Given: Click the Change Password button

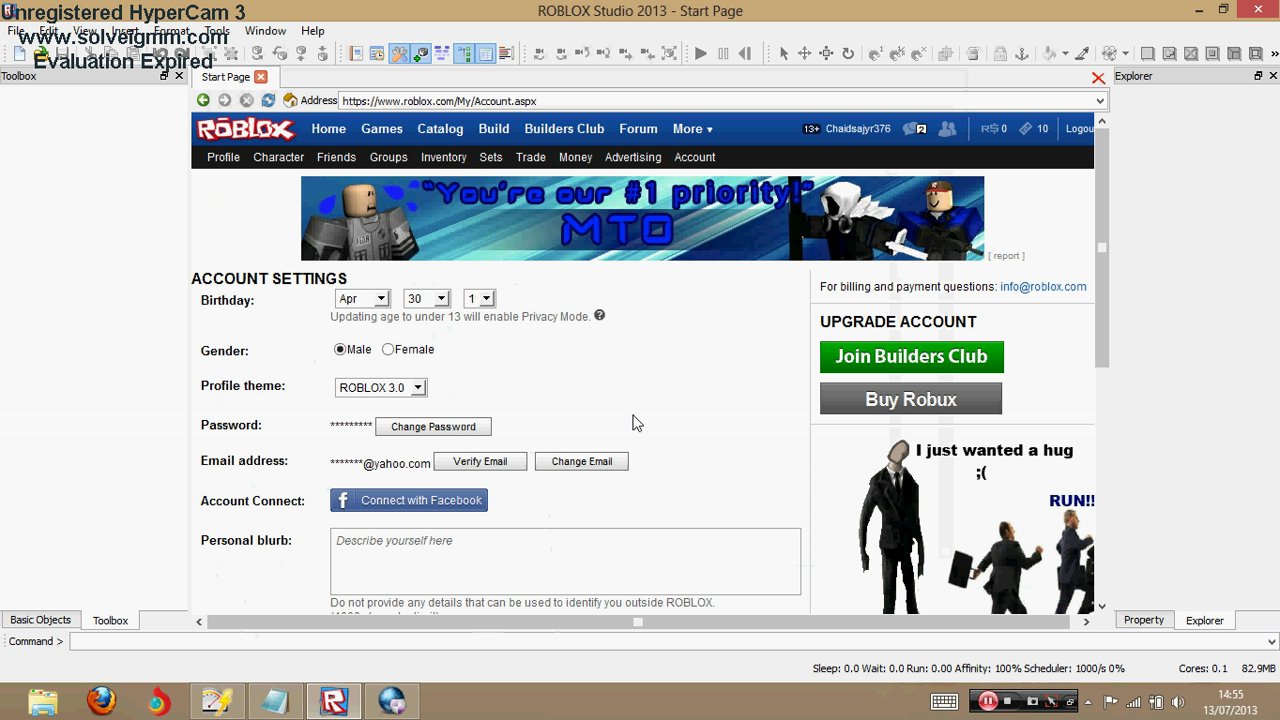Looking at the screenshot, I should click(433, 427).
